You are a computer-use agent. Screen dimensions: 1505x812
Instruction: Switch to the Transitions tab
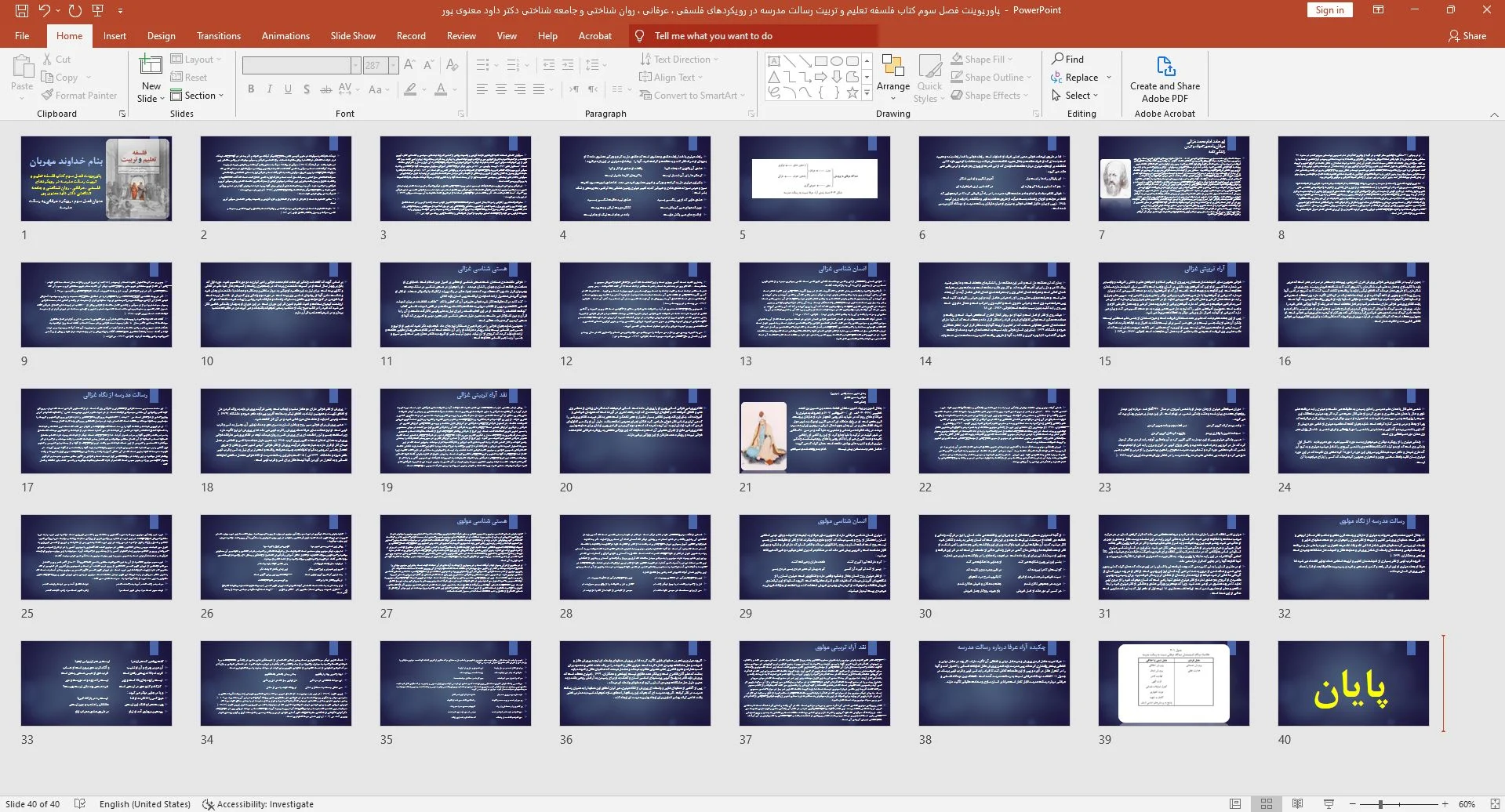(x=219, y=35)
